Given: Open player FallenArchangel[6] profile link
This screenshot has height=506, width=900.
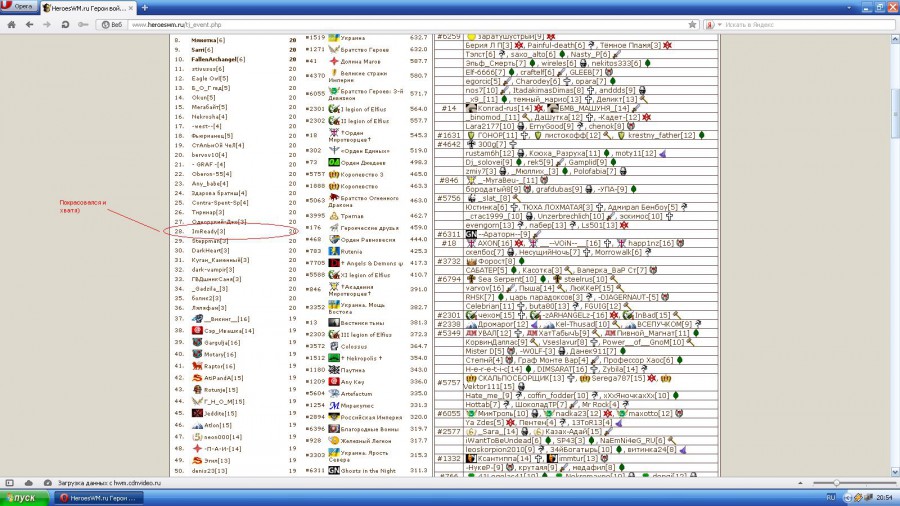Looking at the screenshot, I should coord(218,59).
